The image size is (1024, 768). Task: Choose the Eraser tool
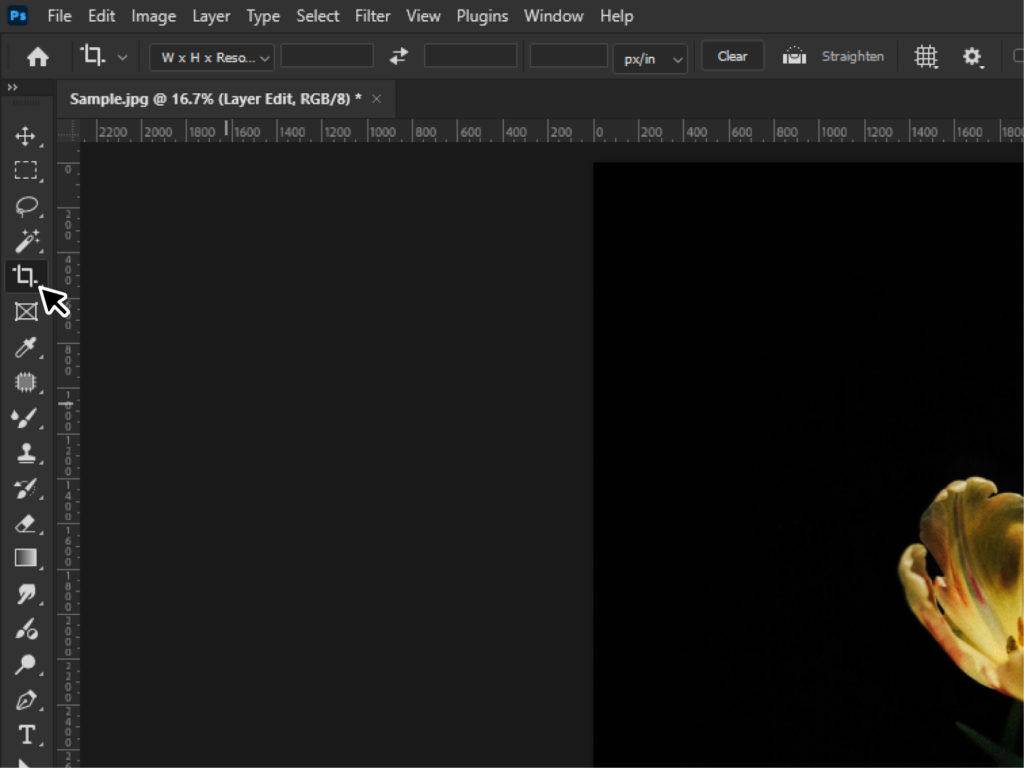pos(25,524)
